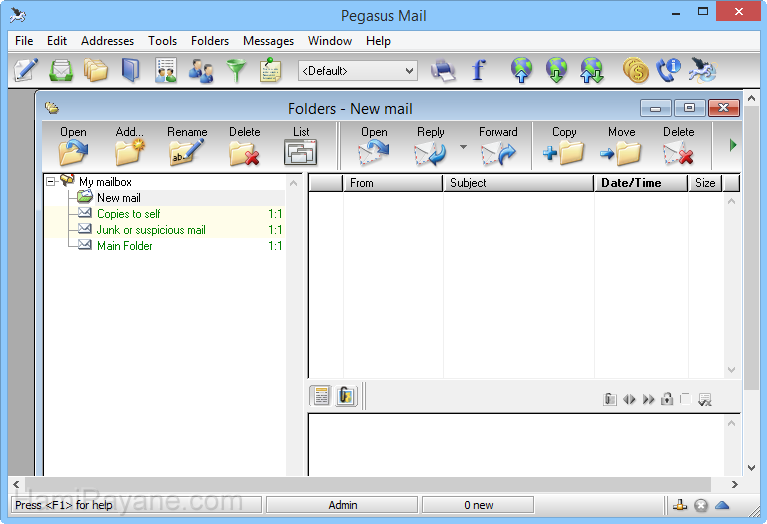Click the two-people local users icon

coord(201,71)
